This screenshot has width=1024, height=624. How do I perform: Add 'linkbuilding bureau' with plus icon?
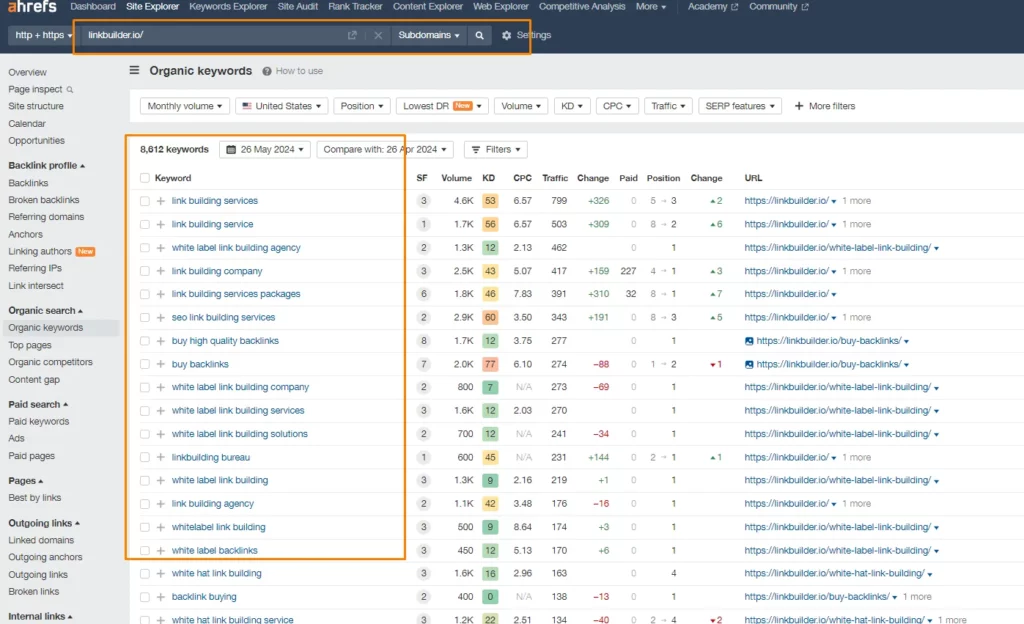click(161, 458)
